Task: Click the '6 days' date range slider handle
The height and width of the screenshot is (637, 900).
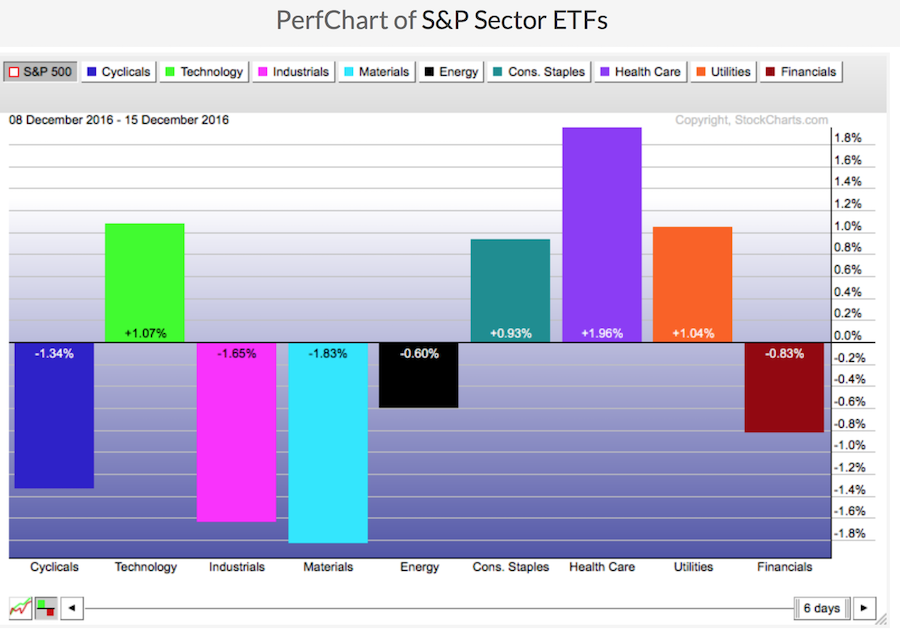Action: coord(820,608)
